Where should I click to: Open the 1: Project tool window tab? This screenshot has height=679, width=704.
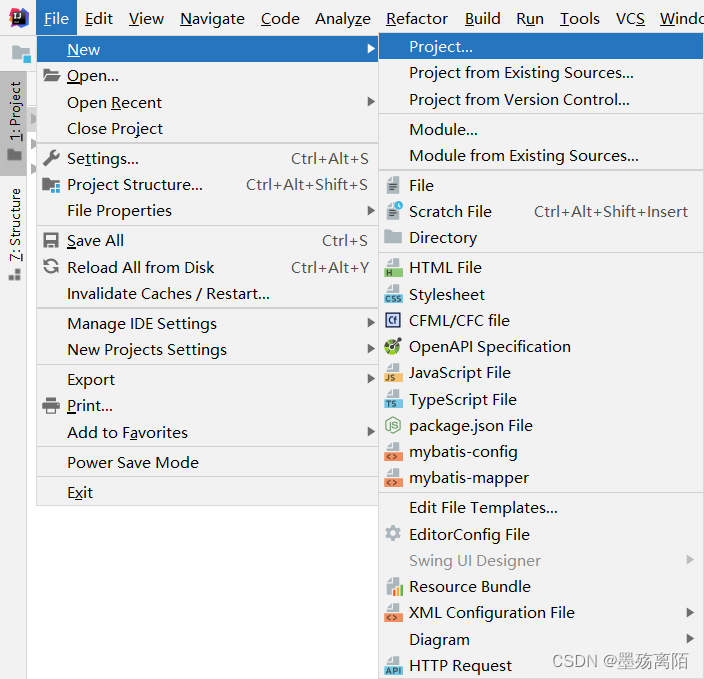click(14, 112)
